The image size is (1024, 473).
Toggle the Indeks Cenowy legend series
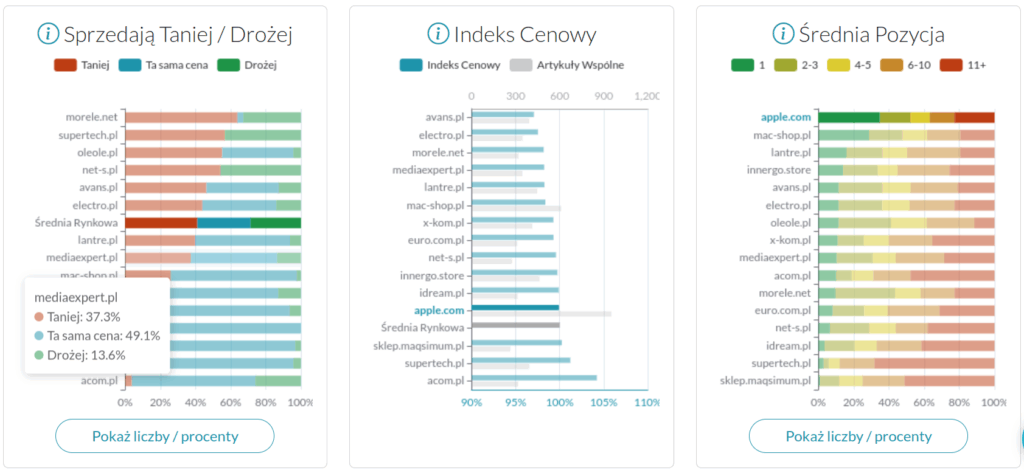(451, 65)
